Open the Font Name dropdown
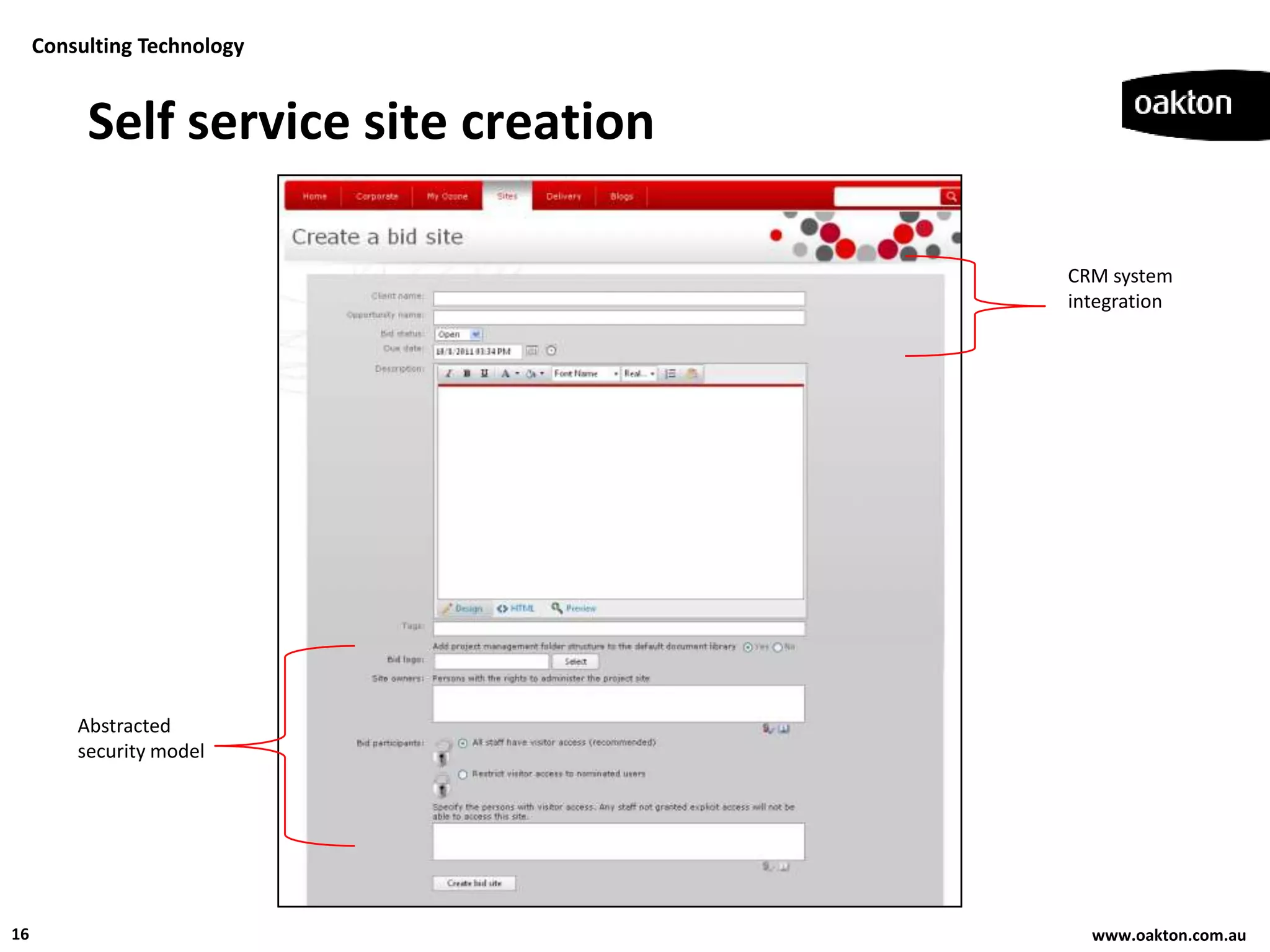The height and width of the screenshot is (952, 1270). [585, 373]
